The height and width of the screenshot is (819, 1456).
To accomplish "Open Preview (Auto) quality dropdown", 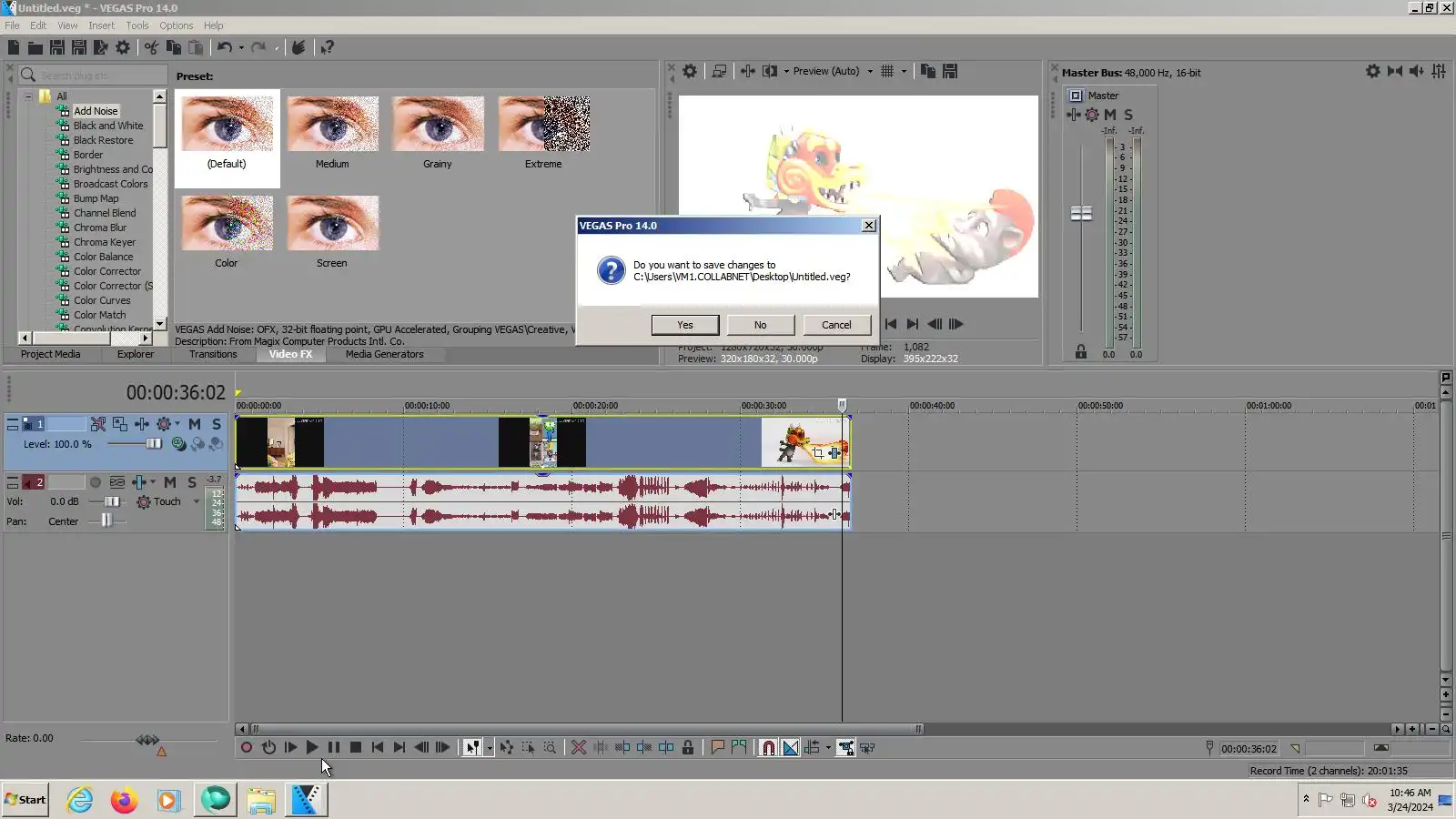I will (x=871, y=71).
